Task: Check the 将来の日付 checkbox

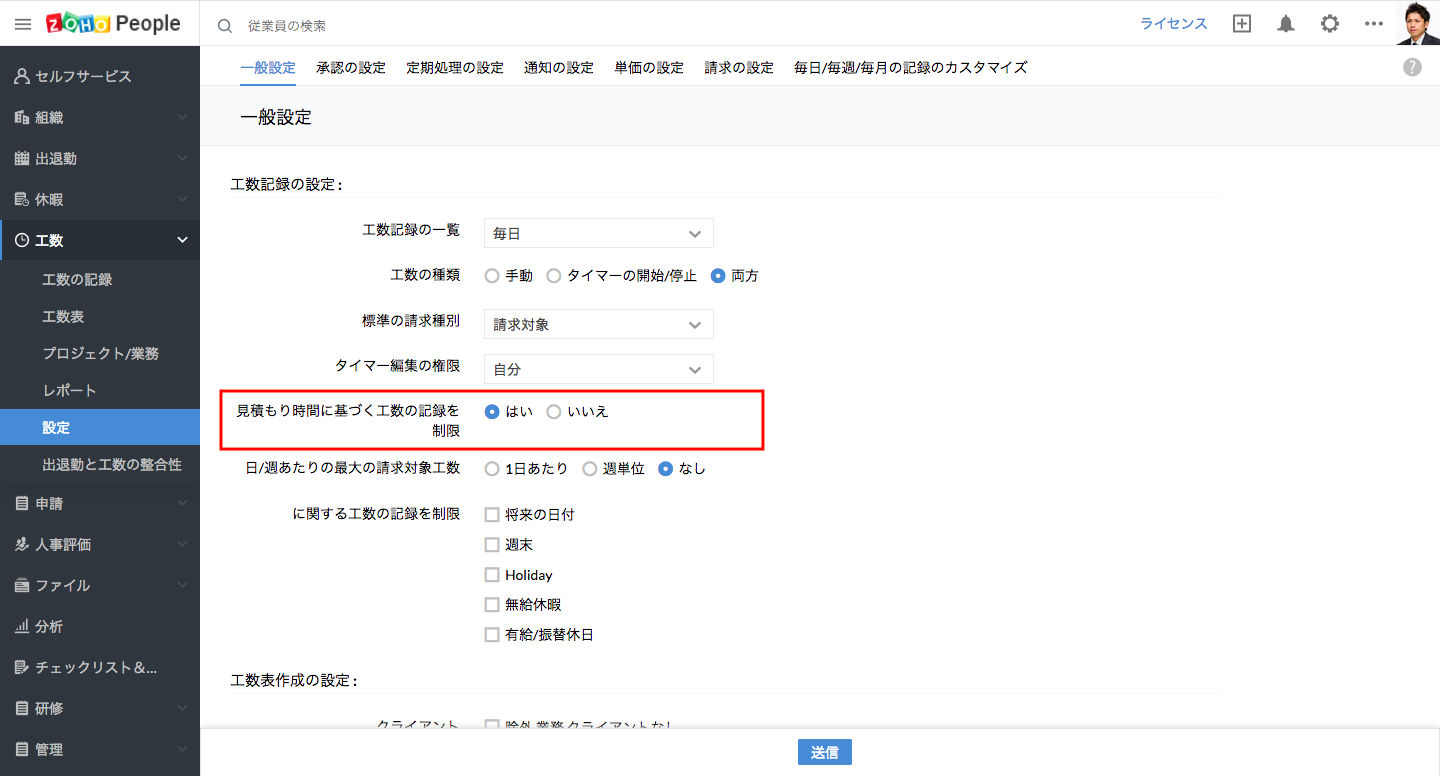Action: tap(492, 515)
